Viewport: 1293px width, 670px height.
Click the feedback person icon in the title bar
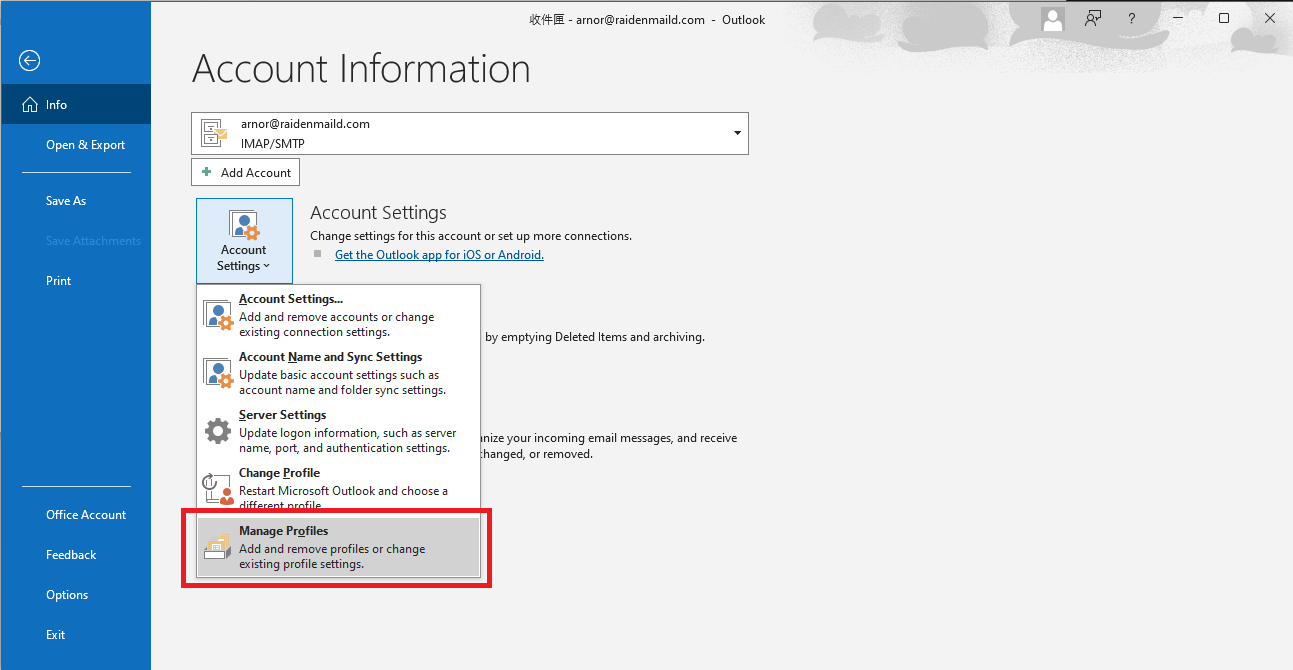(1093, 18)
